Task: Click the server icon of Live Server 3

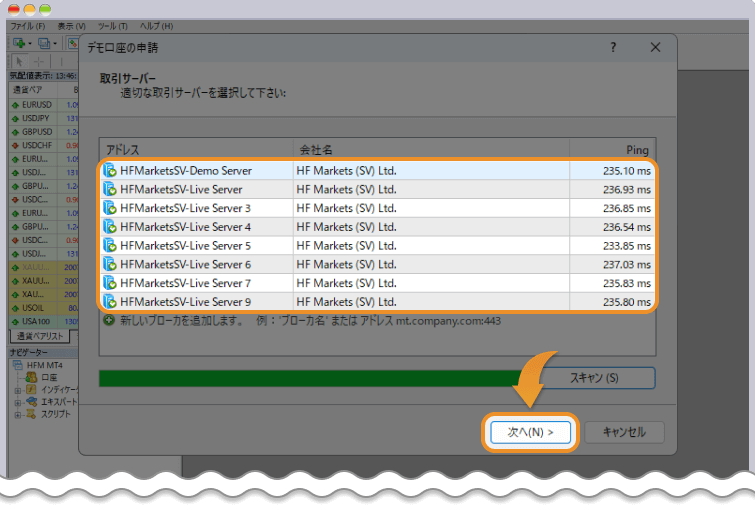Action: [x=110, y=208]
